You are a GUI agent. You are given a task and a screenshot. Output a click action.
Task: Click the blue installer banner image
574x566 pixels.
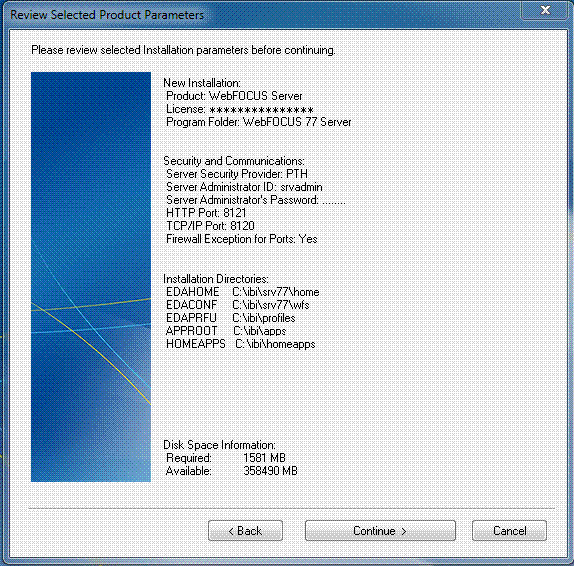pyautogui.click(x=91, y=277)
